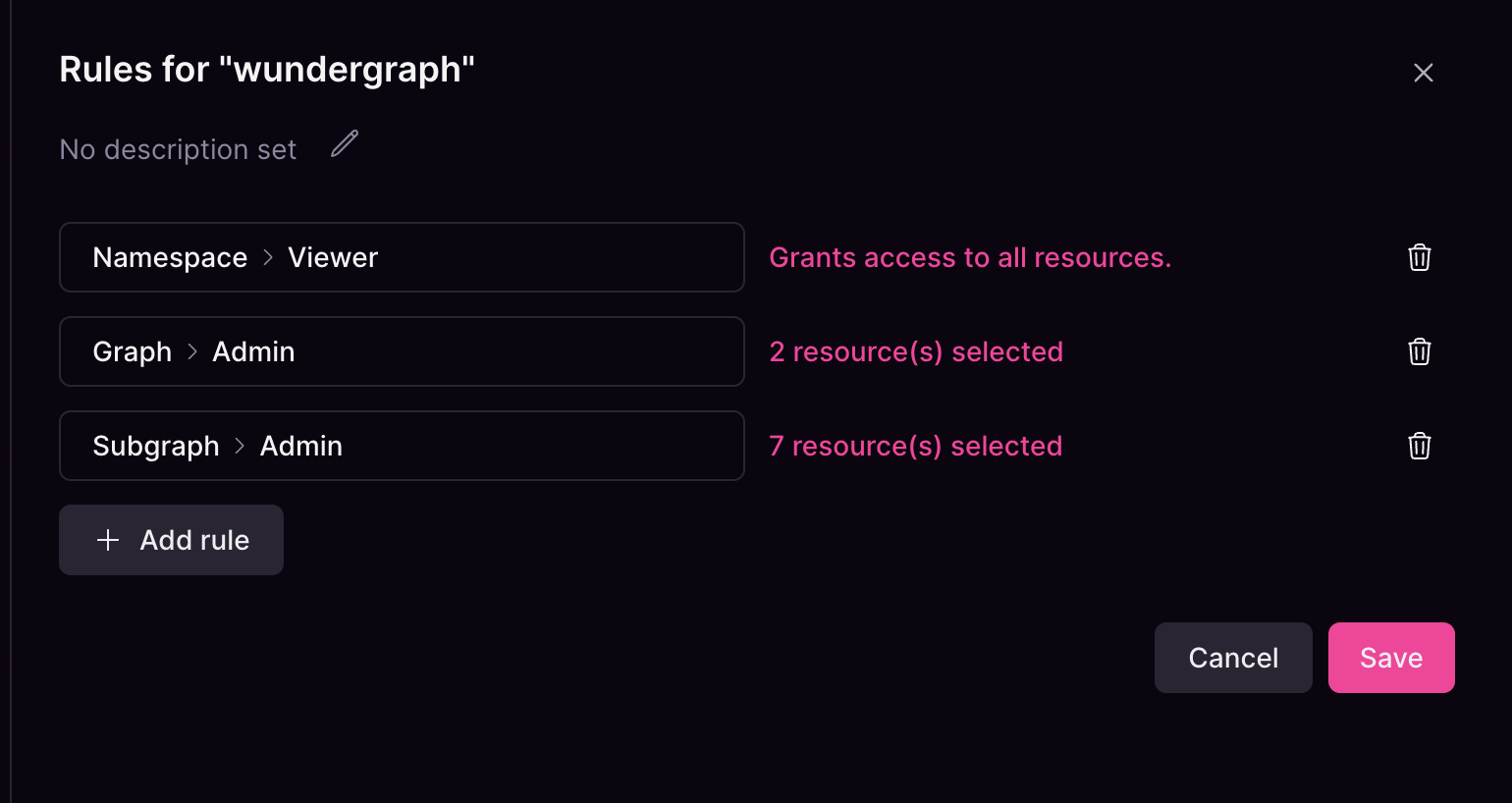Click the chevron between Graph and Admin

192,351
